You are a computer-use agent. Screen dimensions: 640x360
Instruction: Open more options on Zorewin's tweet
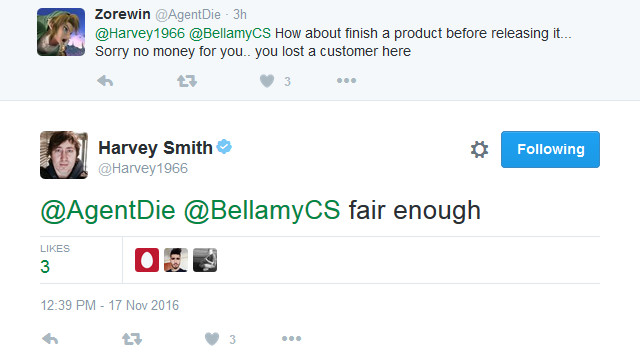point(347,81)
